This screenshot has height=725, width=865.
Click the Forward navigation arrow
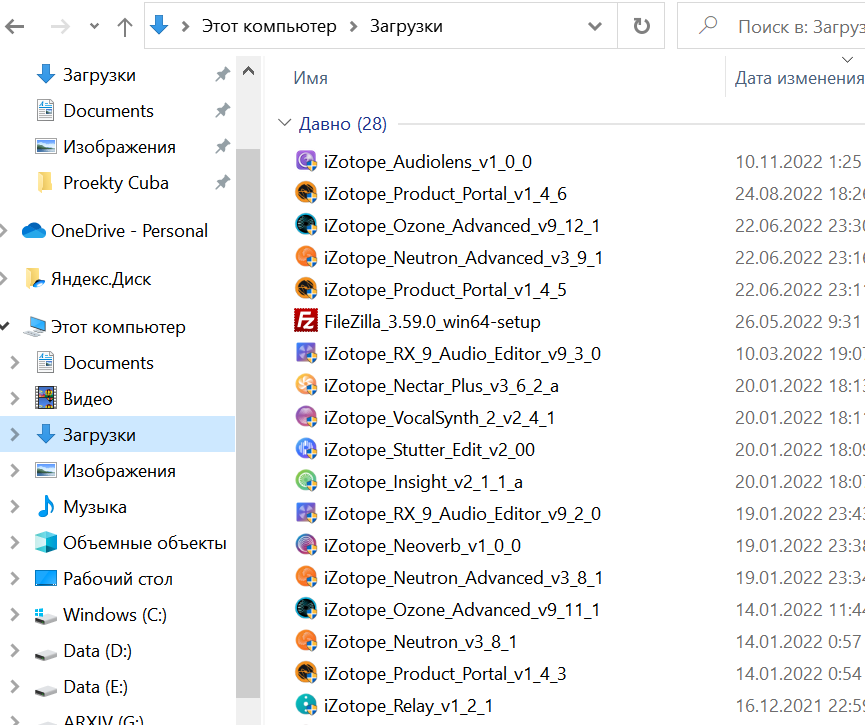click(x=60, y=26)
